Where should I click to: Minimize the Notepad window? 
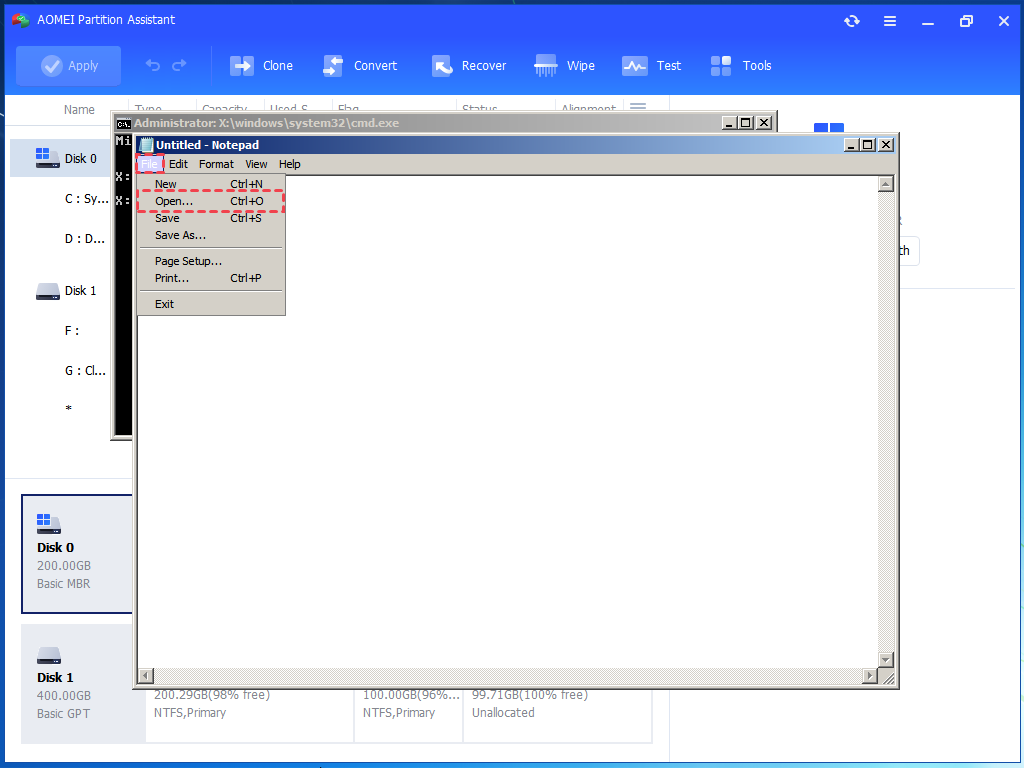(851, 145)
